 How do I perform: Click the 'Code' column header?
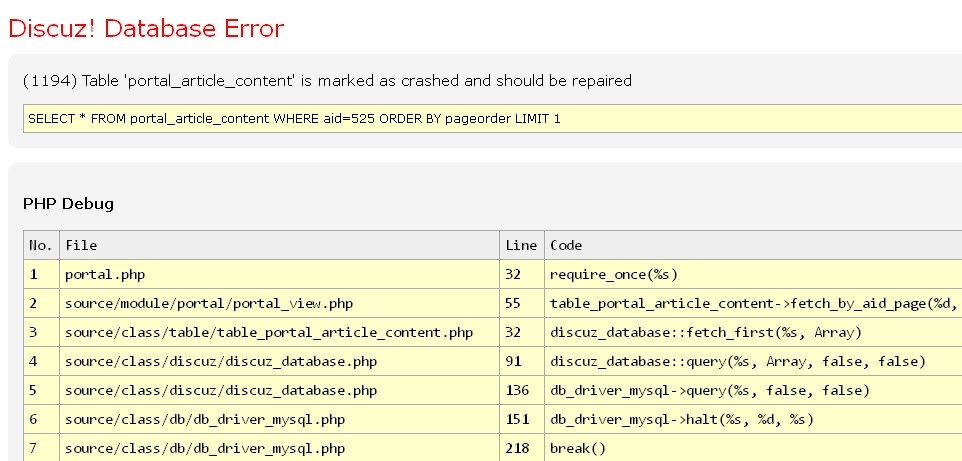(x=753, y=246)
